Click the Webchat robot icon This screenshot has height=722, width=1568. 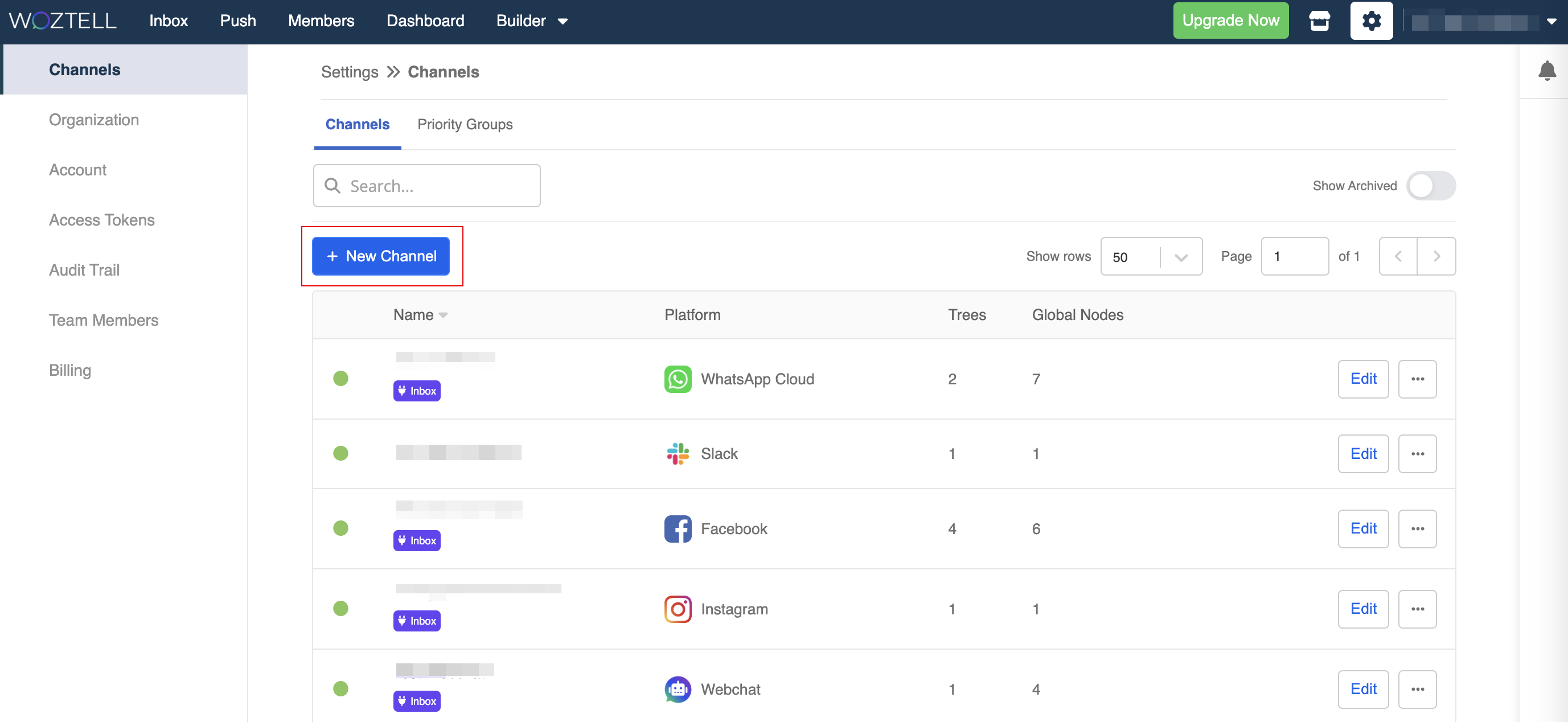coord(678,689)
